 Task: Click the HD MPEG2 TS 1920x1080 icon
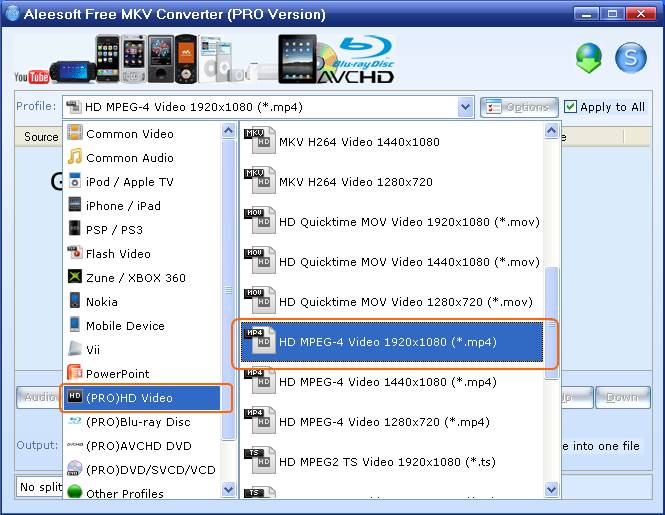tap(259, 462)
